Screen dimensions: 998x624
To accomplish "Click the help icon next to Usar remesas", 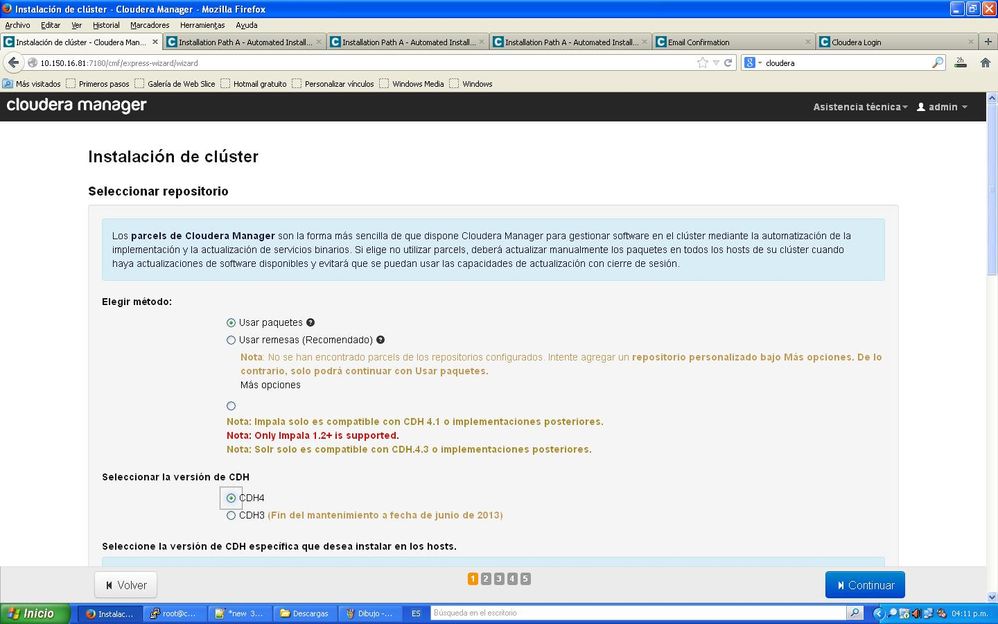I will tap(380, 340).
